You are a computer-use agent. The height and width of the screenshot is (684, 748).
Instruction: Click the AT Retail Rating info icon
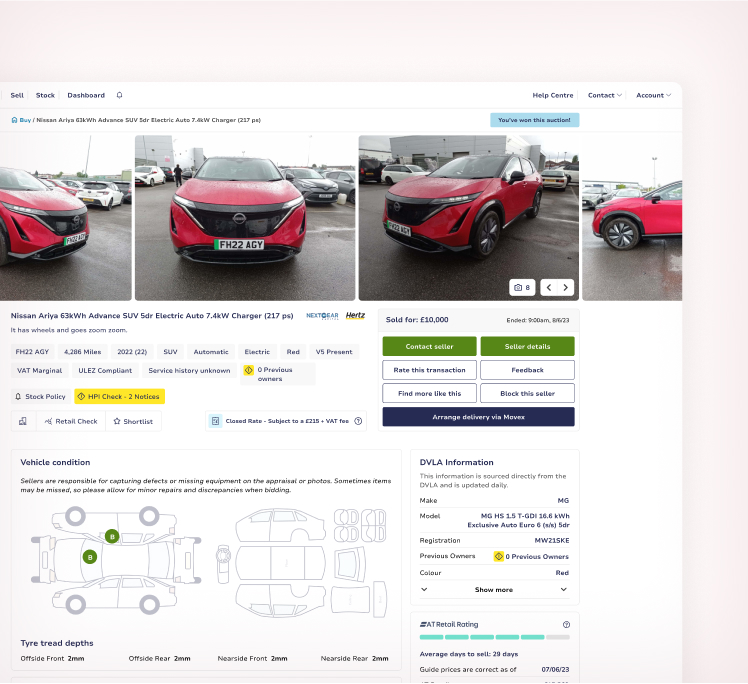pyautogui.click(x=566, y=624)
